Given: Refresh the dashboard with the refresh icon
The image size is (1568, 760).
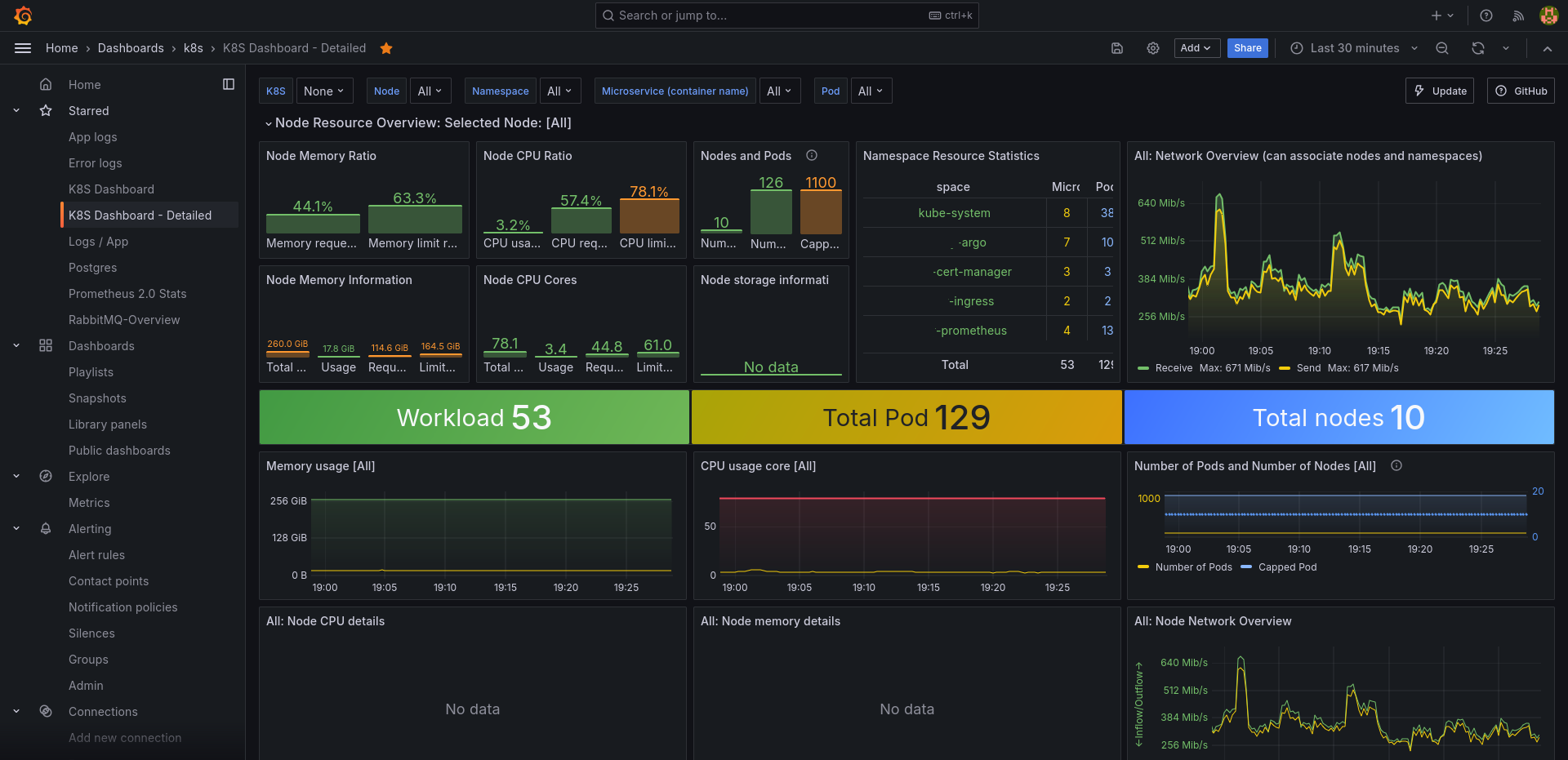Looking at the screenshot, I should [x=1478, y=48].
